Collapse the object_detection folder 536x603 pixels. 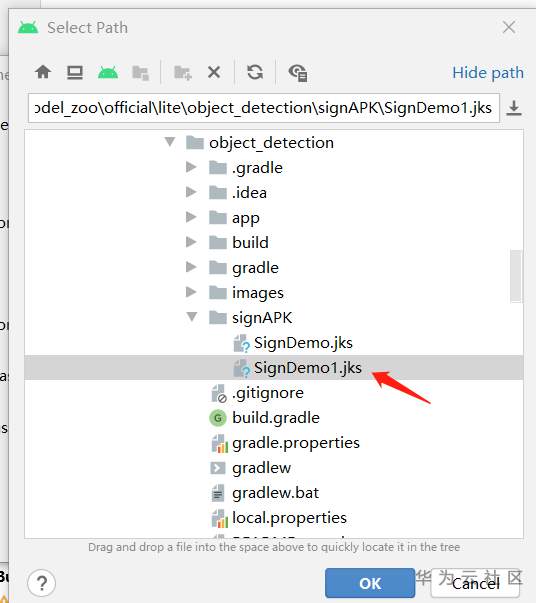[x=170, y=142]
